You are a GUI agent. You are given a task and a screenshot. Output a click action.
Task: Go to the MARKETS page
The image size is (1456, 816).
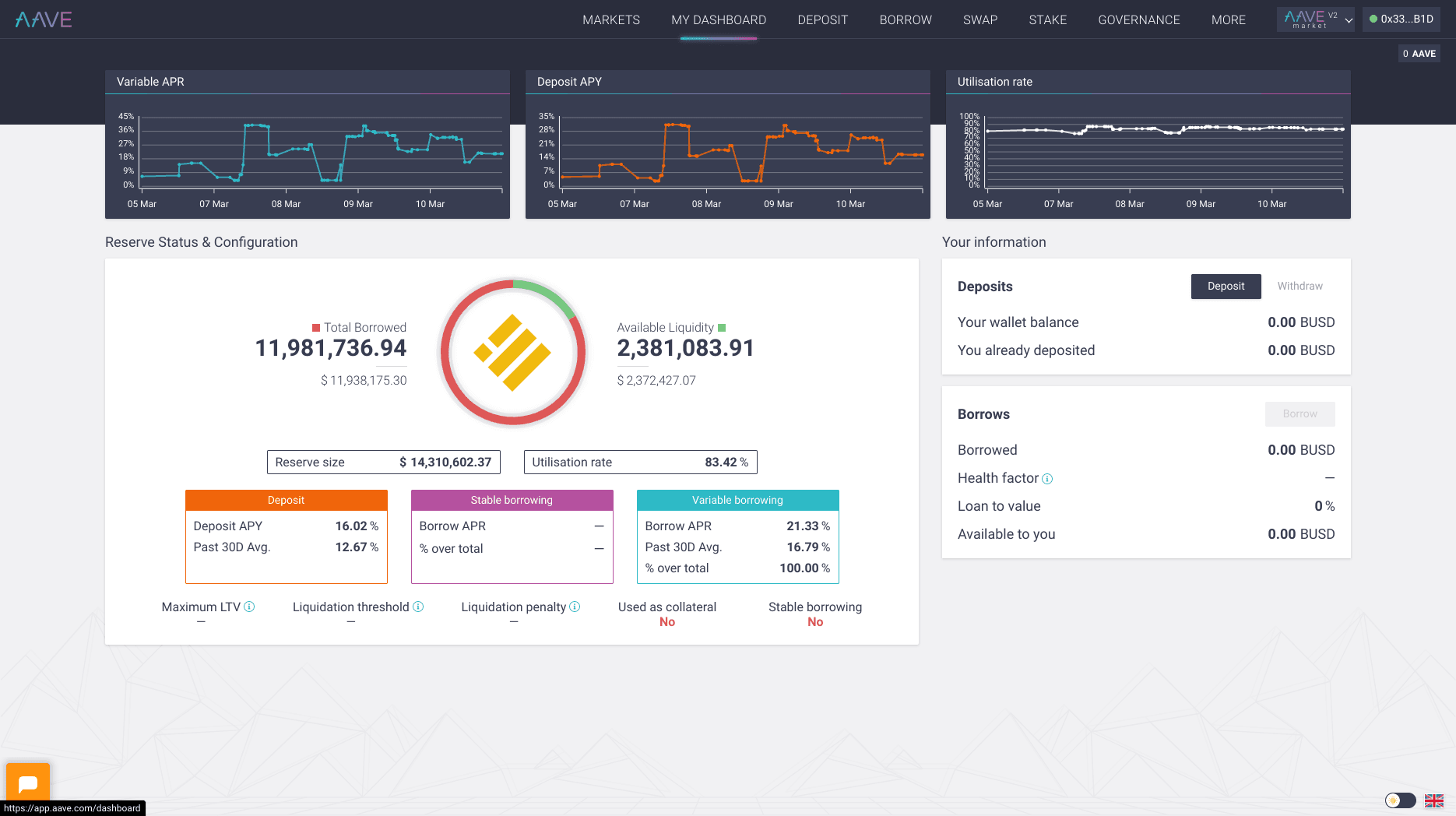point(610,19)
